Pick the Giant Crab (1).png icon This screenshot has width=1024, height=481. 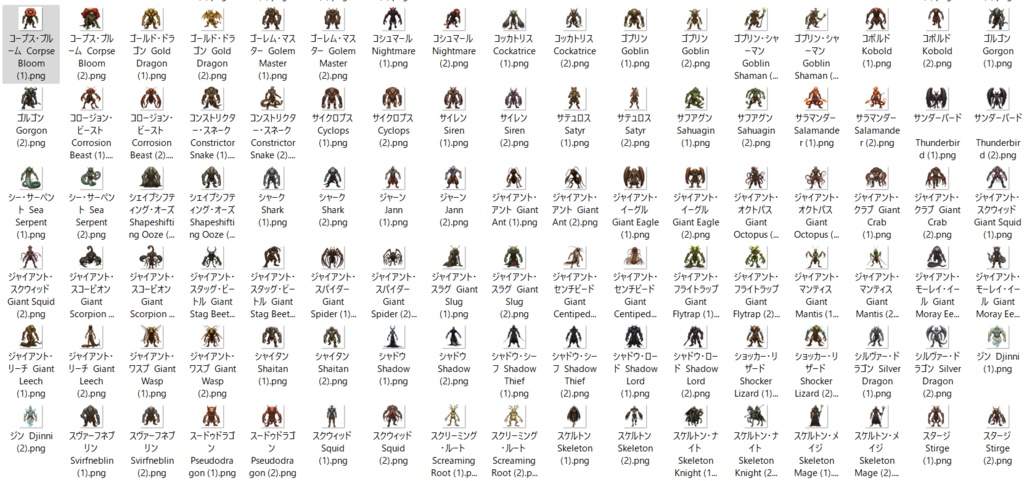[x=876, y=178]
